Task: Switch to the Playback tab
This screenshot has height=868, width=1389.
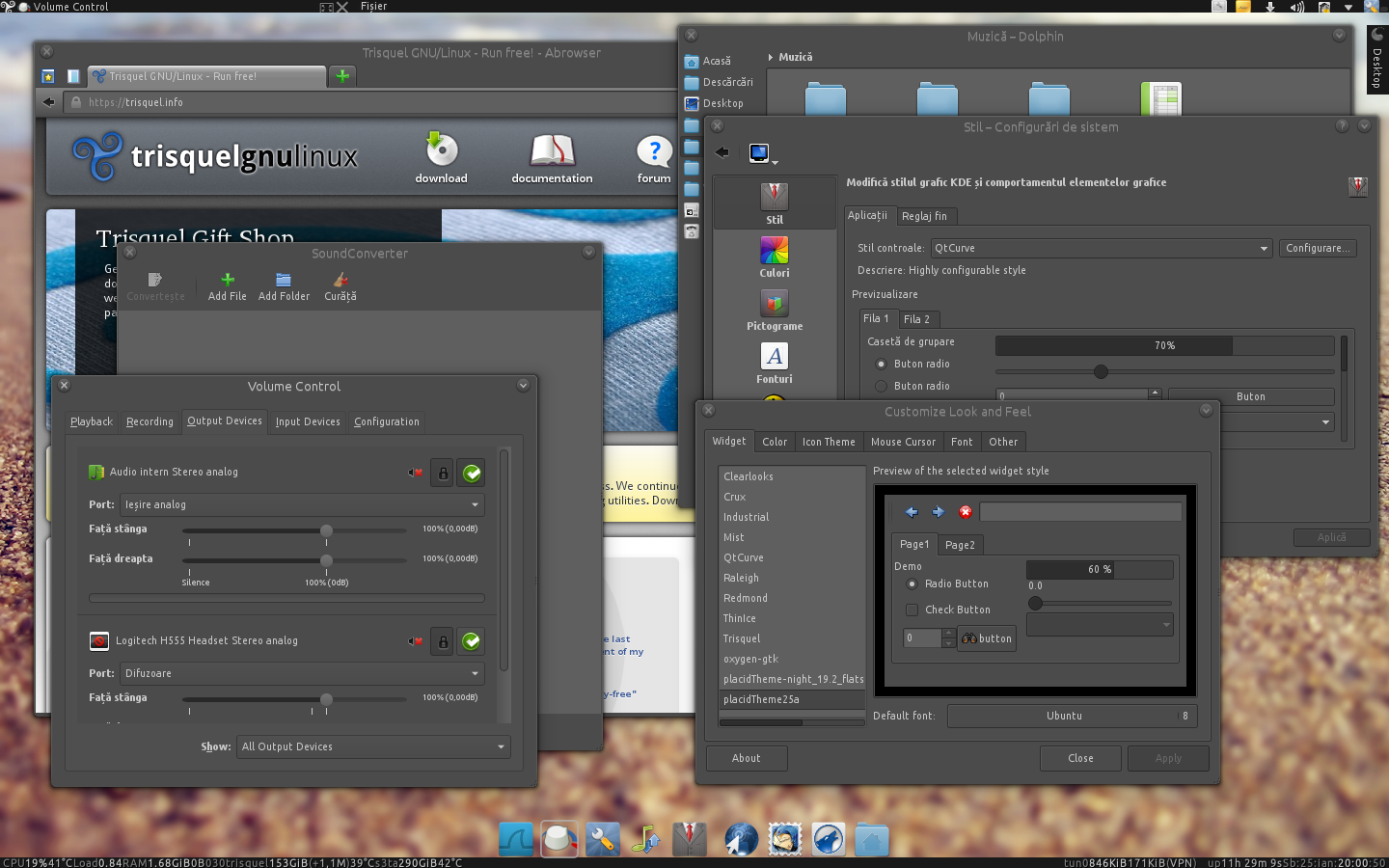Action: click(x=92, y=422)
